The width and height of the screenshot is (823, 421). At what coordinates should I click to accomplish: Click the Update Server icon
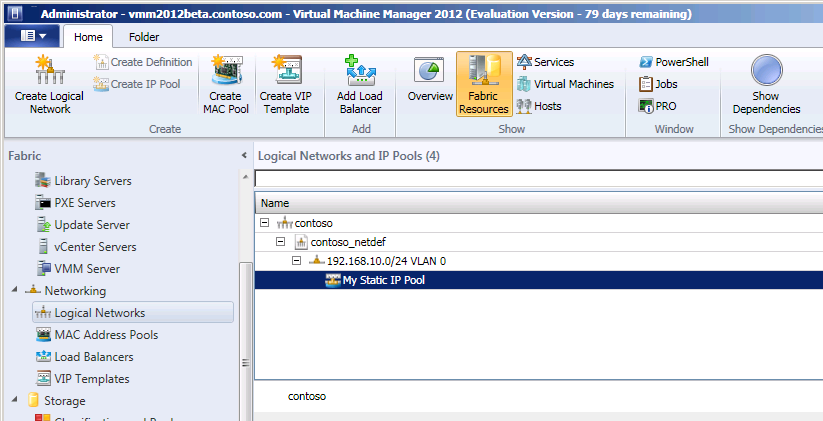[43, 225]
